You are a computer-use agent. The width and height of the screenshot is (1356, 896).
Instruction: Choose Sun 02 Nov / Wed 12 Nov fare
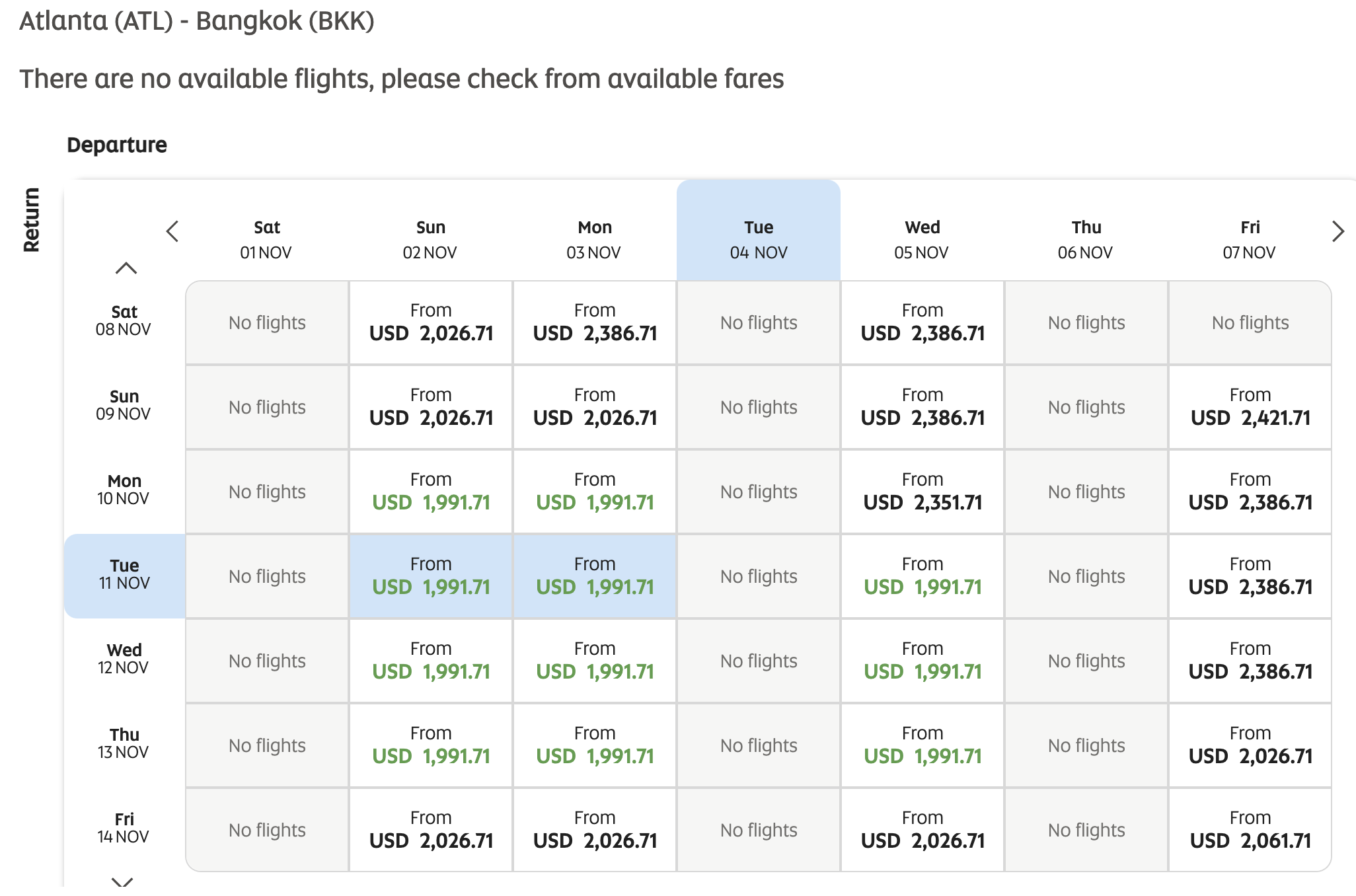[431, 661]
